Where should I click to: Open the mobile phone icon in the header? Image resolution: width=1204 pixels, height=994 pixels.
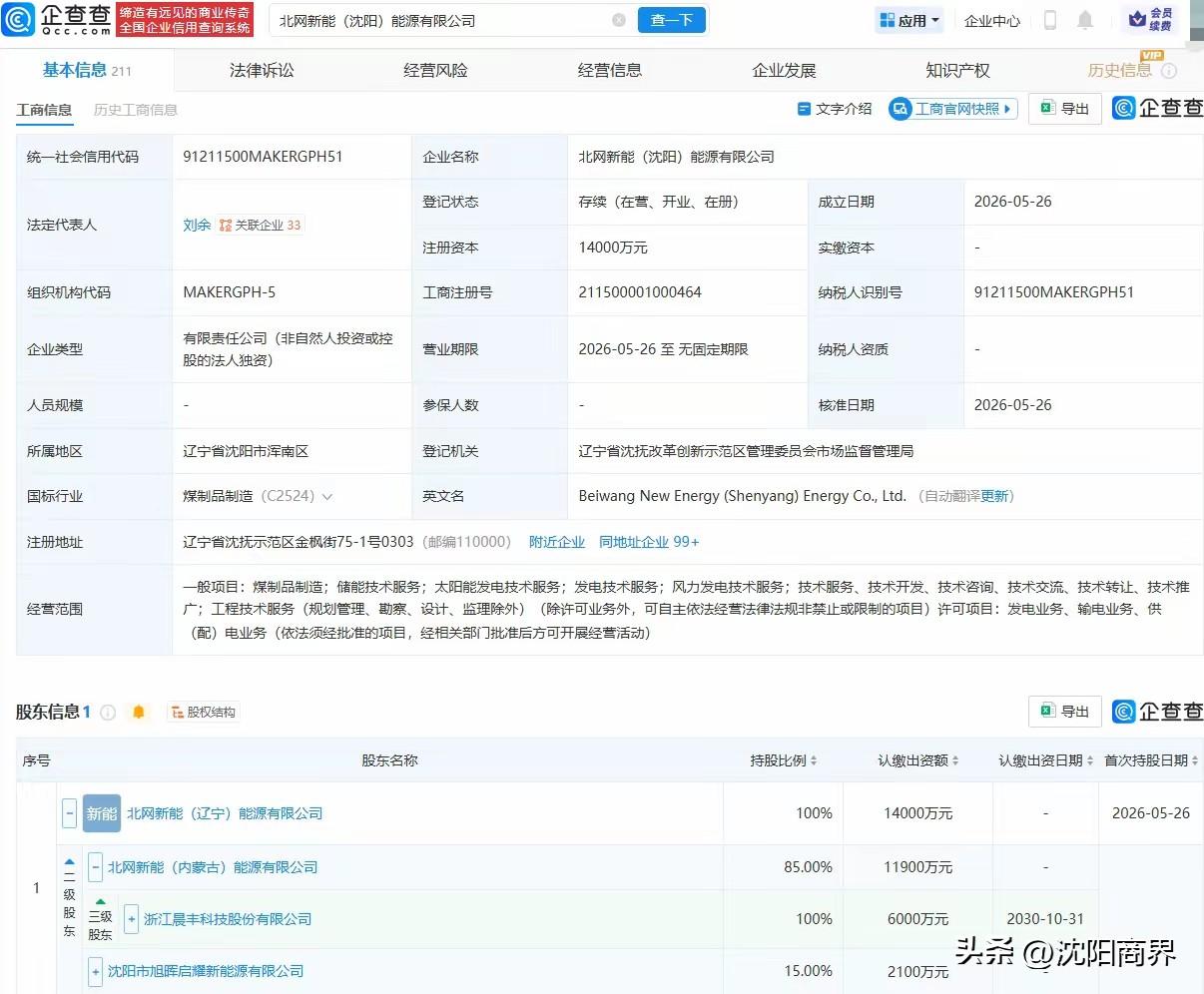coord(1050,20)
